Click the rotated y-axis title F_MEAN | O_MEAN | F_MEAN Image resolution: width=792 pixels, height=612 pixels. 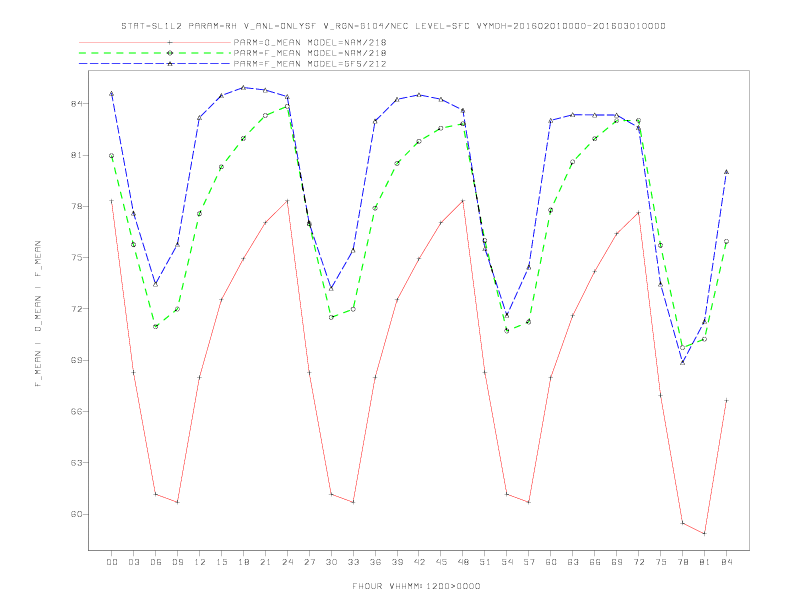pyautogui.click(x=38, y=314)
